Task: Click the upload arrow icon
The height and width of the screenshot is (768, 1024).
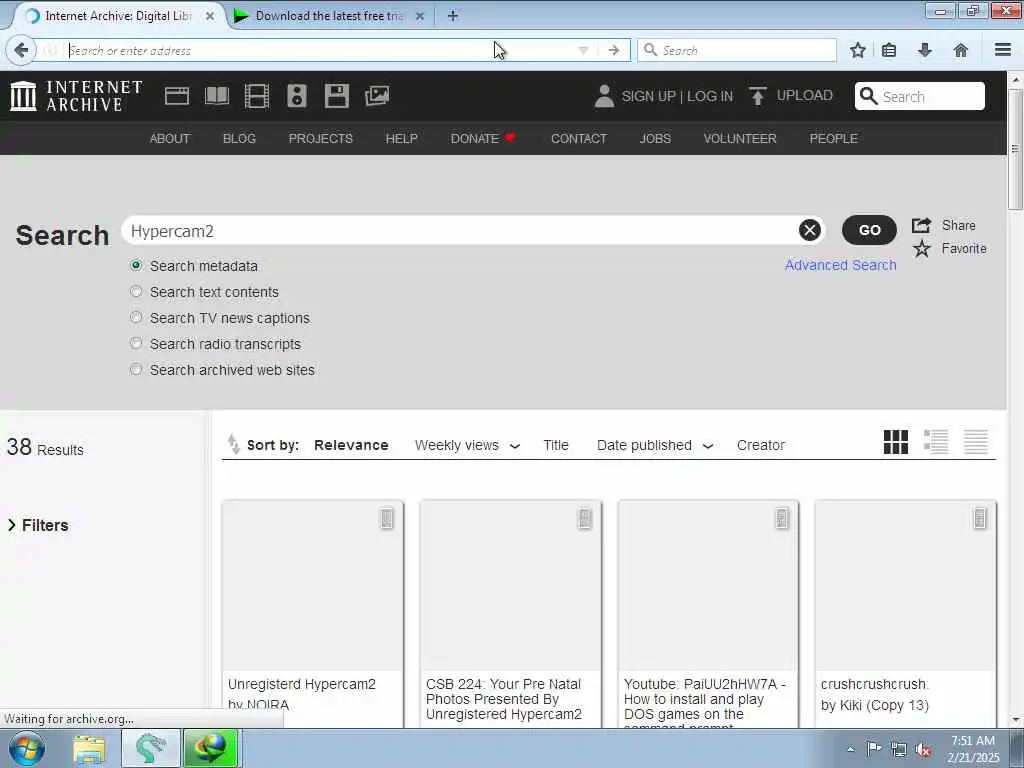Action: (758, 96)
